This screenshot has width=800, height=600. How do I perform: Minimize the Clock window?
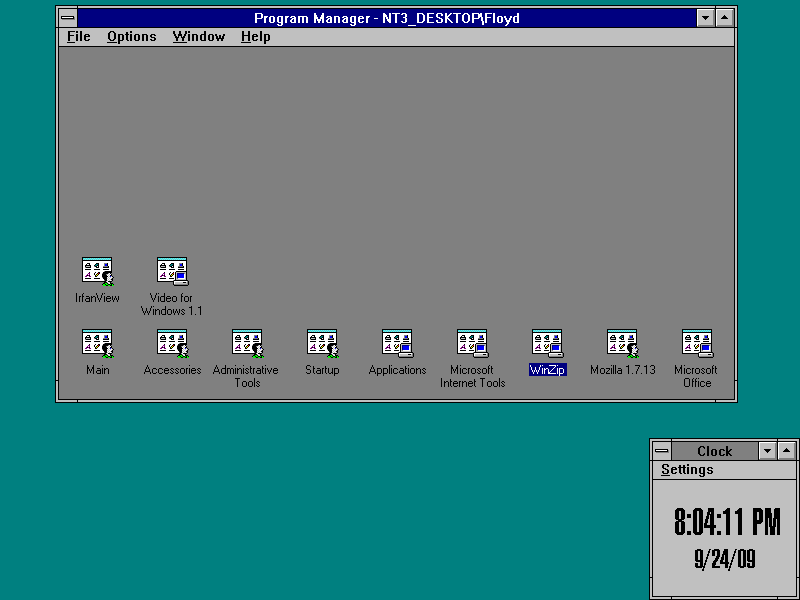(767, 451)
